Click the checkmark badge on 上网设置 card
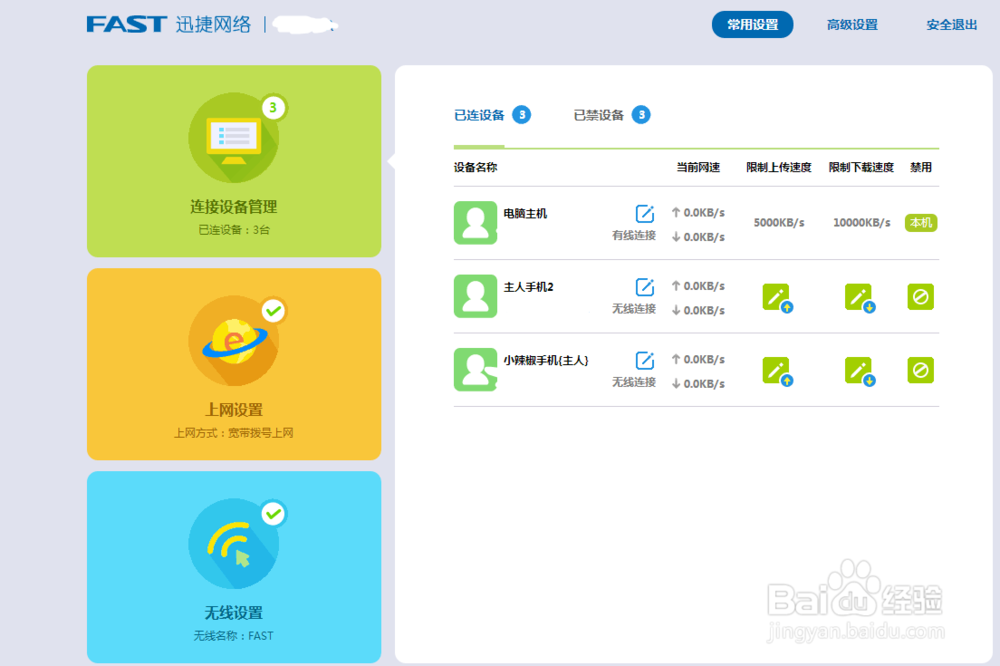The width and height of the screenshot is (1000, 666). coord(272,312)
